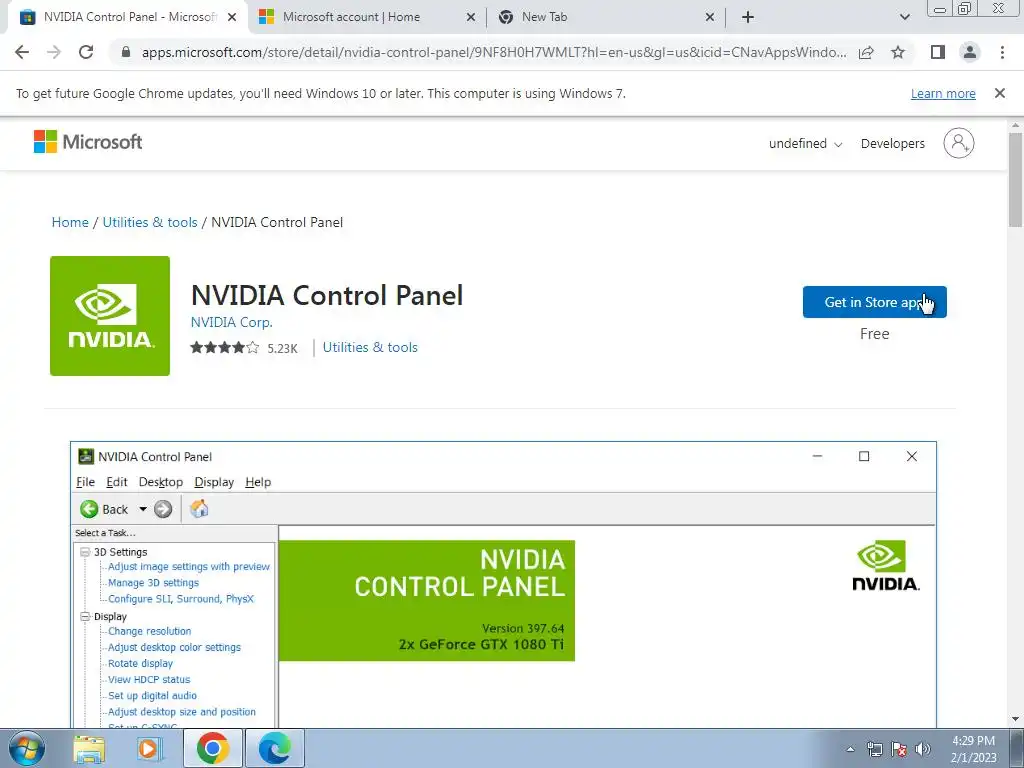Go to Home breadcrumb
Viewport: 1024px width, 768px height.
tap(70, 222)
